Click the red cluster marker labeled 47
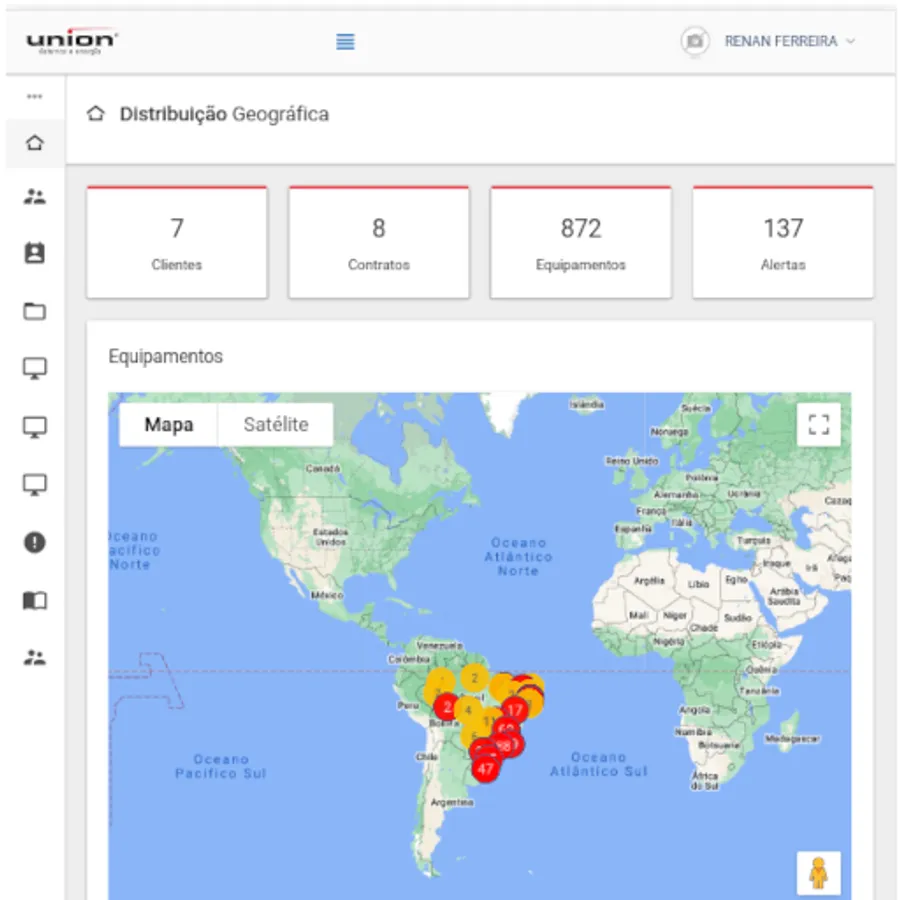The height and width of the screenshot is (900, 900). (485, 769)
